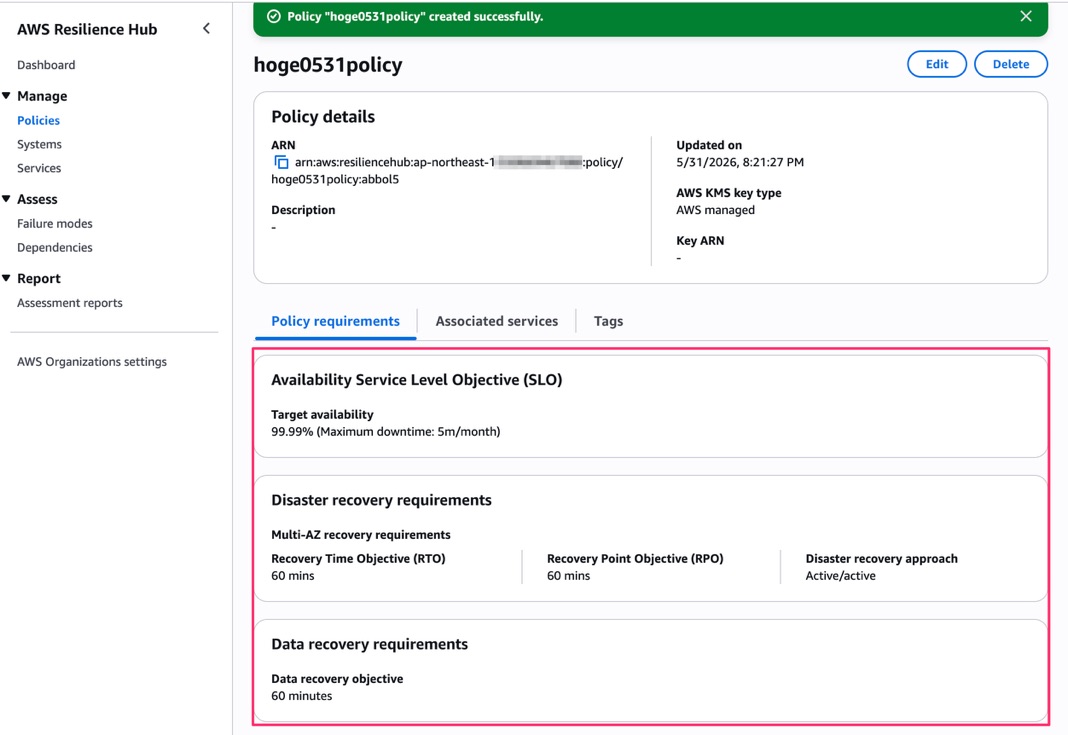1068x735 pixels.
Task: Click data recovery objective 60 minutes
Action: 302,695
